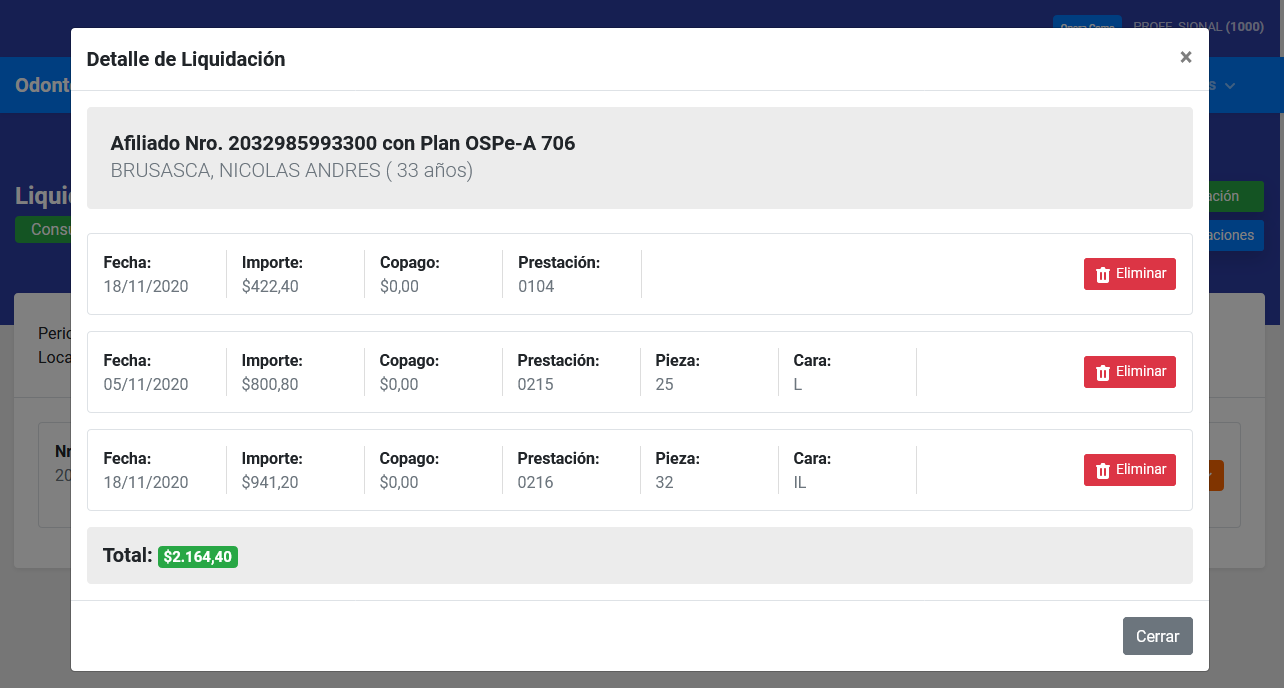Click the blue button ending in 'aciones'
Viewport: 1284px width, 688px height.
tap(1236, 236)
